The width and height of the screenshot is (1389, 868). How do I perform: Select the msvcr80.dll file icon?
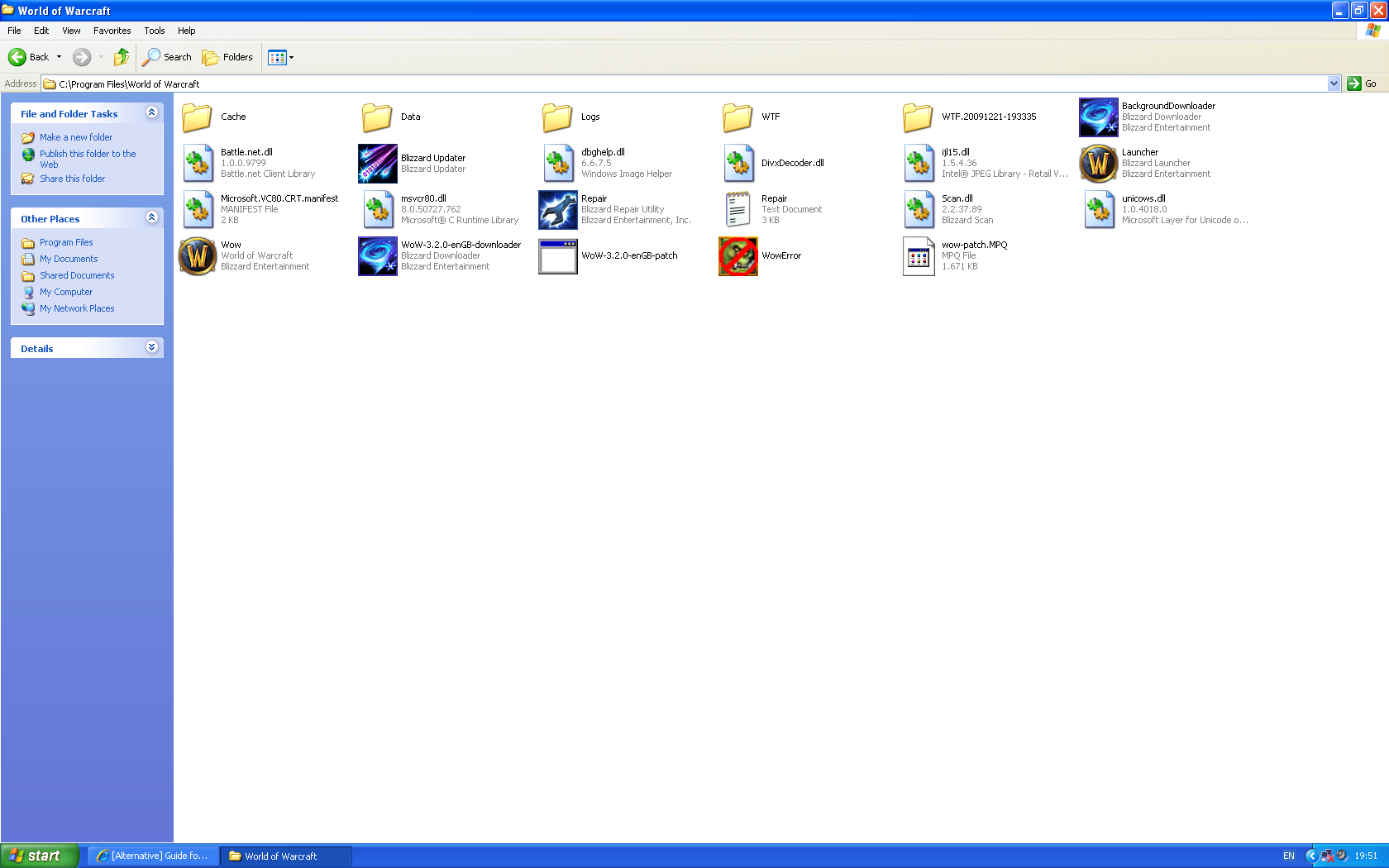(378, 210)
